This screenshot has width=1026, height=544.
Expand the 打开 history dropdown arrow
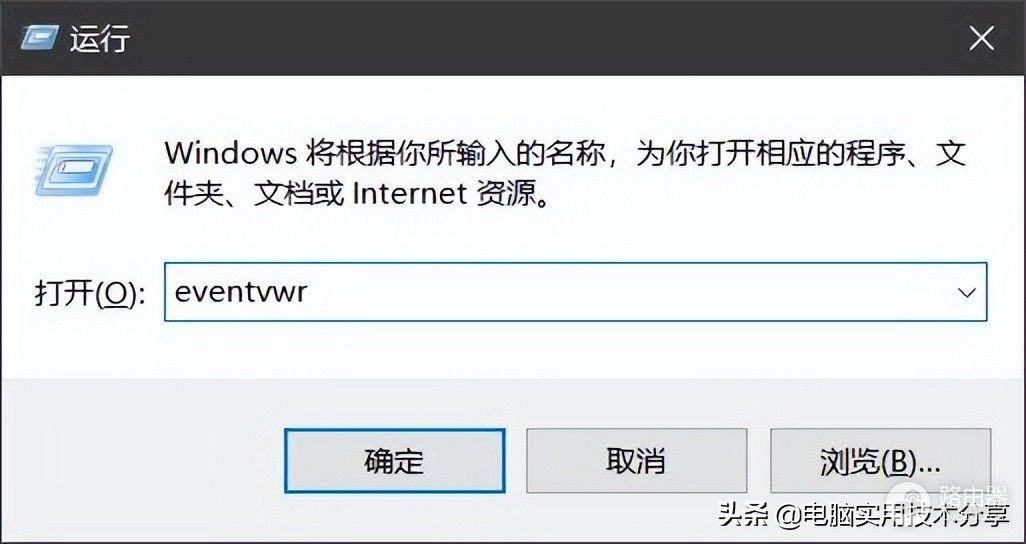pos(966,292)
